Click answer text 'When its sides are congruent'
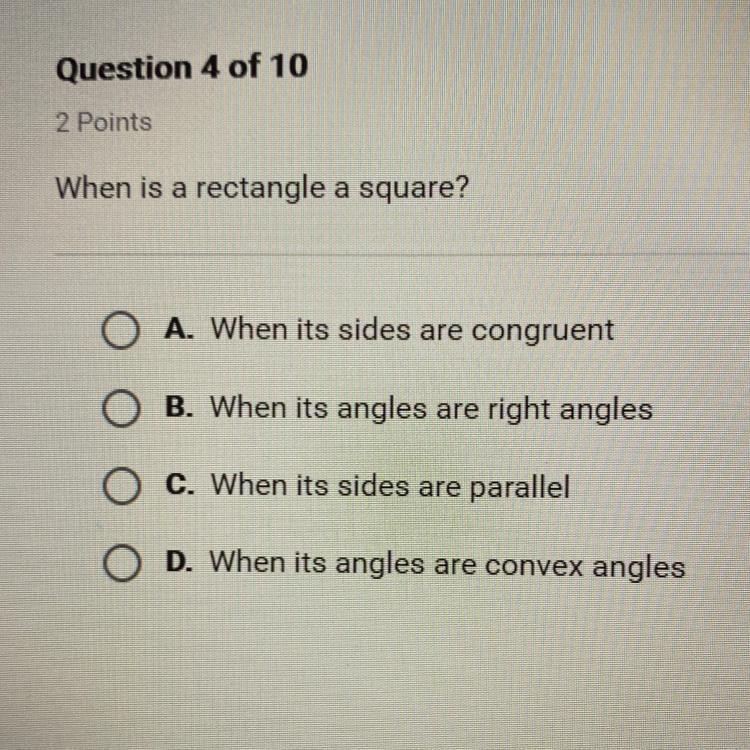Viewport: 750px width, 750px height. click(x=413, y=330)
